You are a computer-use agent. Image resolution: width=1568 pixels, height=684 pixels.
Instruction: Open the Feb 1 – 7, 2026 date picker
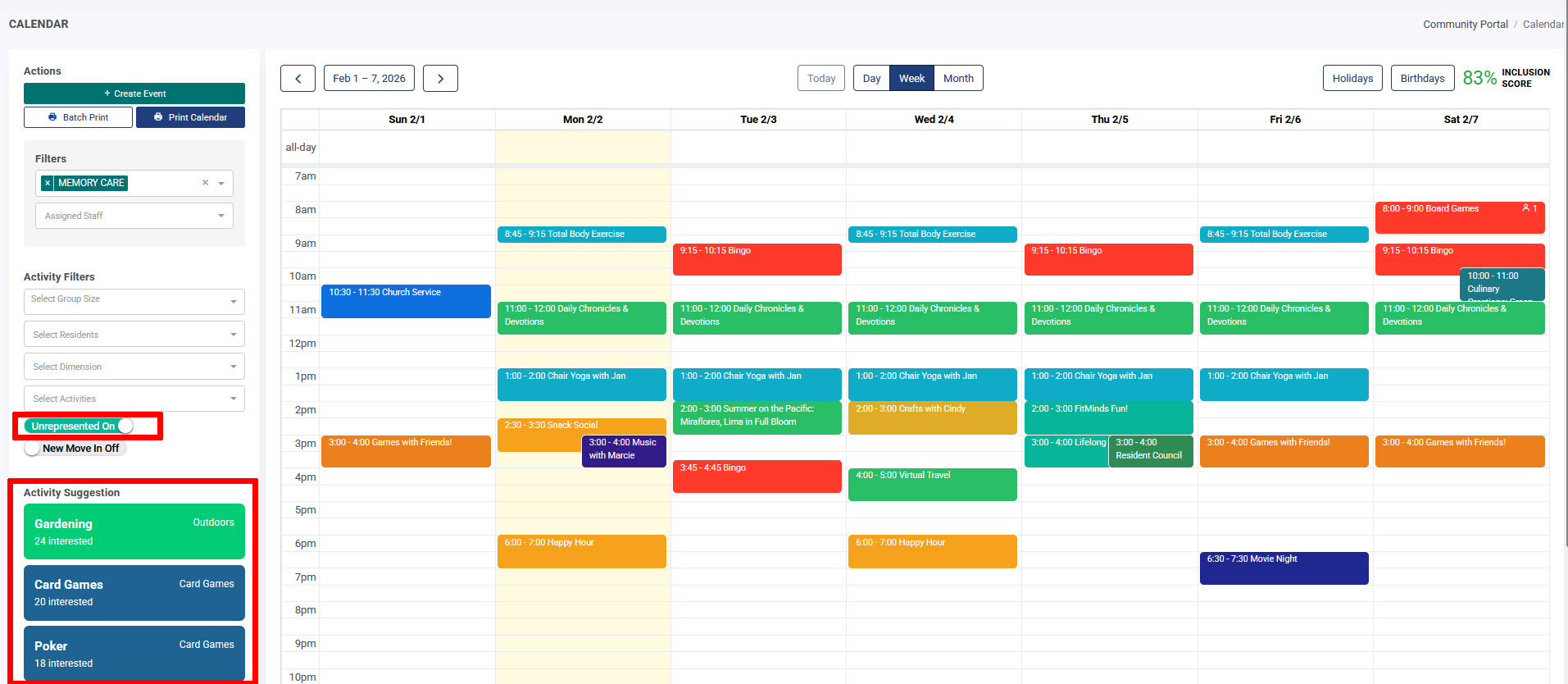(x=369, y=79)
